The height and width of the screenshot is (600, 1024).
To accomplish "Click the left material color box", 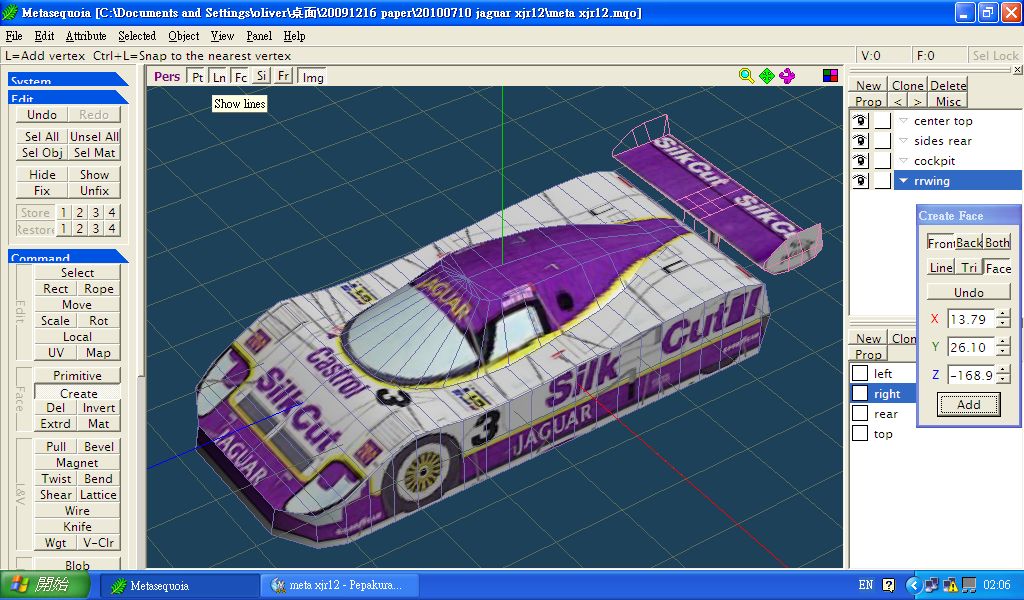I will click(x=860, y=373).
